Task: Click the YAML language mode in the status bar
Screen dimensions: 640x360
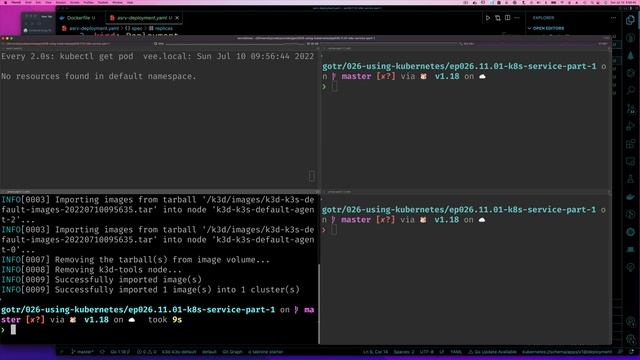Action: pos(456,352)
